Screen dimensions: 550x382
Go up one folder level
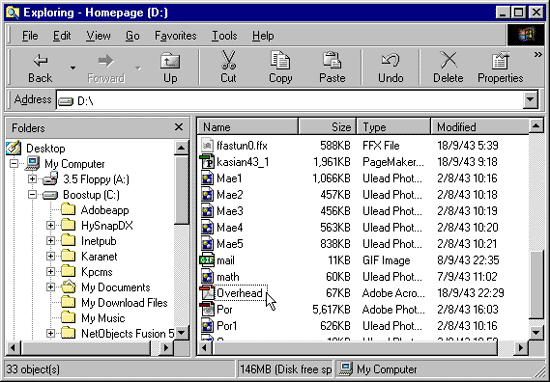point(170,68)
